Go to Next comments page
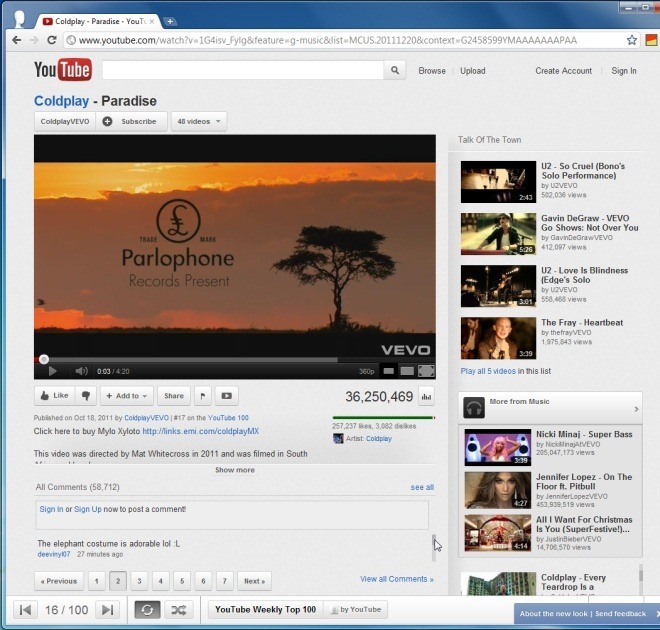This screenshot has height=630, width=660. click(254, 581)
